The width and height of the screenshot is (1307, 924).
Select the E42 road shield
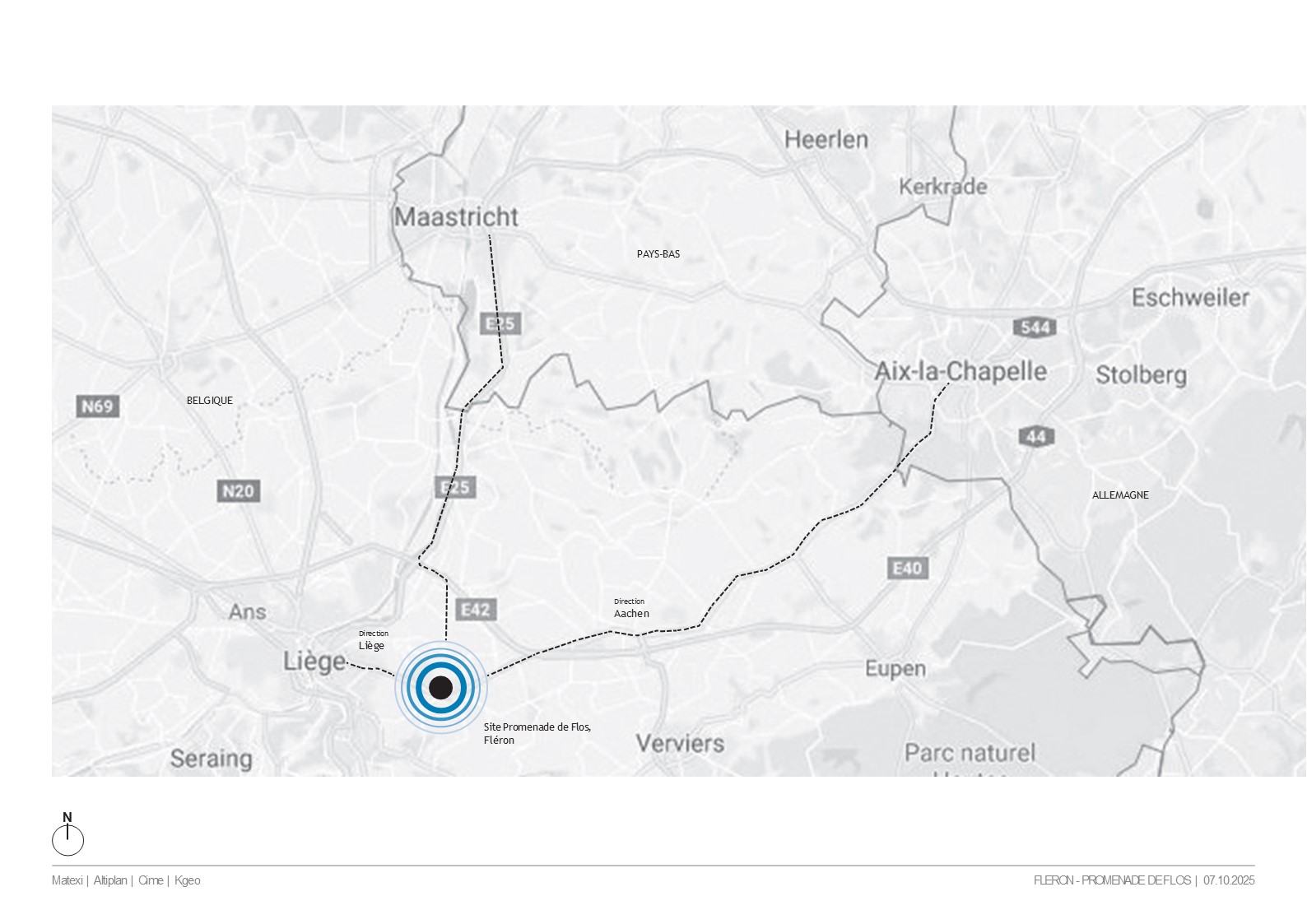click(x=476, y=610)
